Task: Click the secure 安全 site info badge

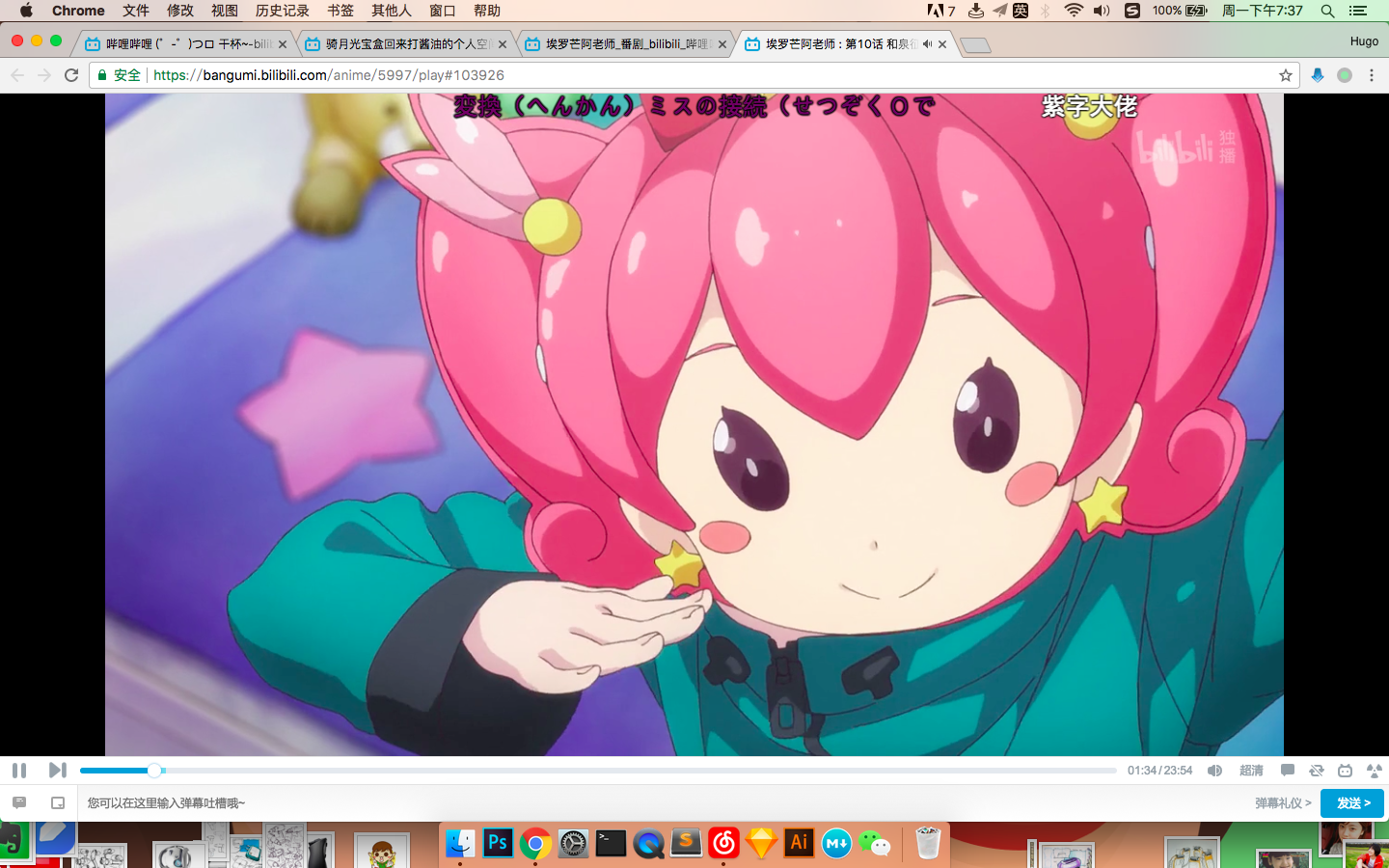Action: 119,75
